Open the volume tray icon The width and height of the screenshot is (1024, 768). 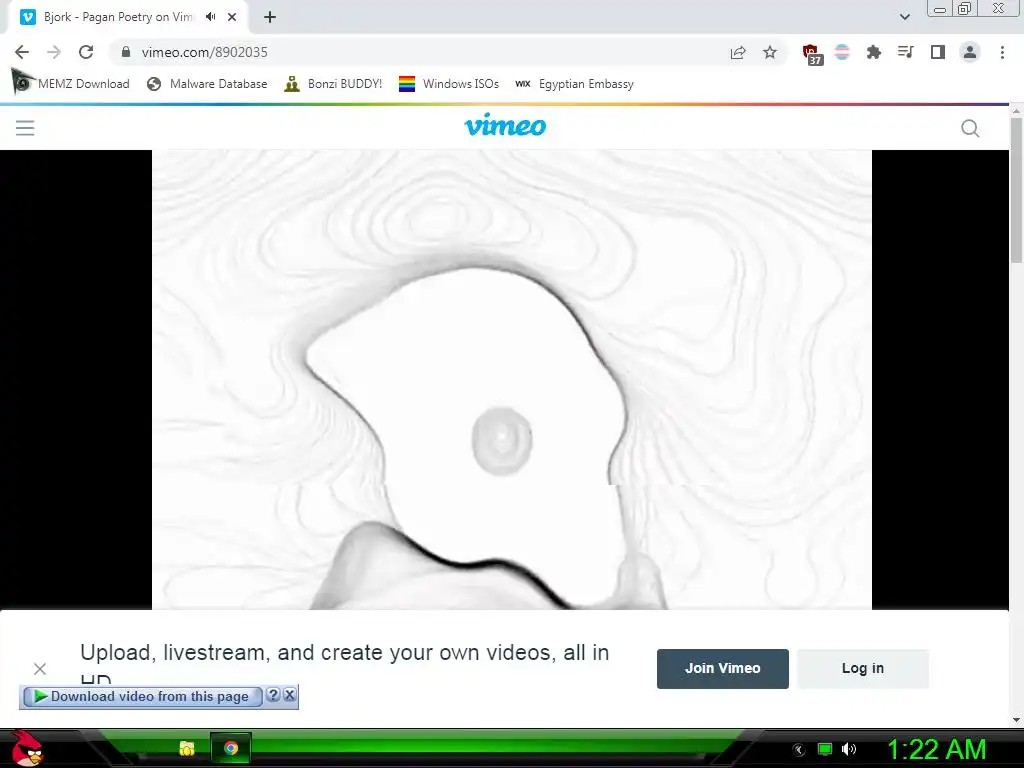[x=849, y=749]
